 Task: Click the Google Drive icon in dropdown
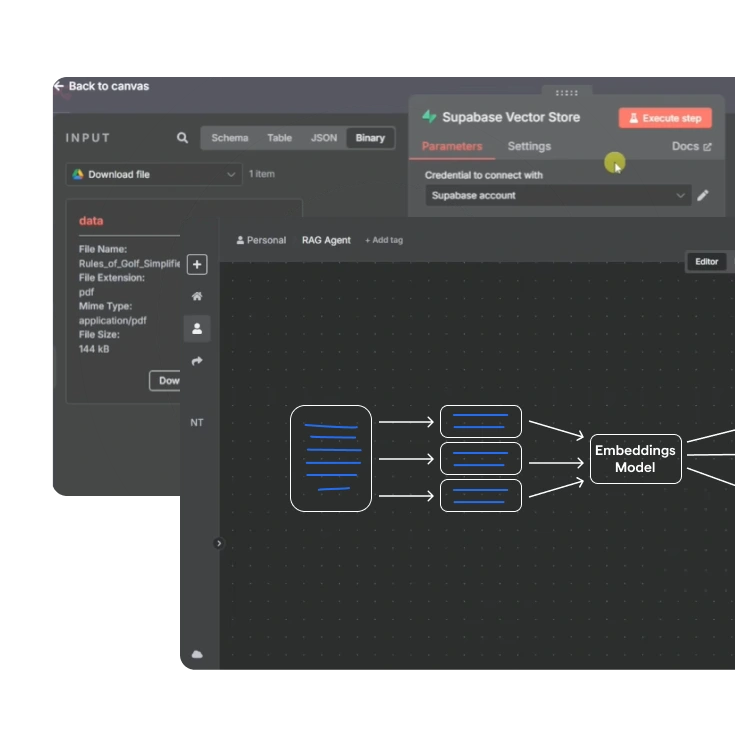pyautogui.click(x=78, y=174)
